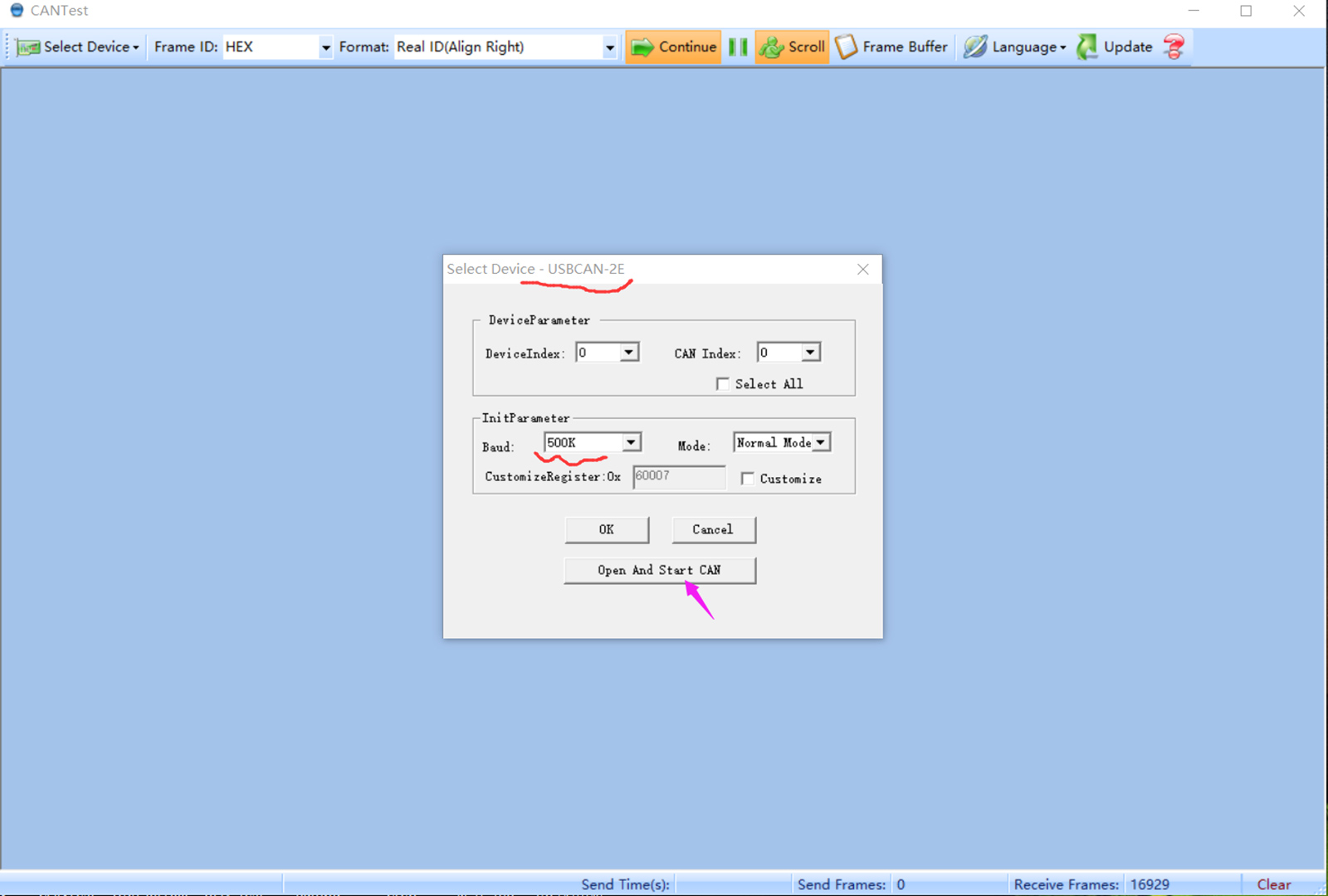Enable the Select All checkbox
1328x896 pixels.
[723, 384]
